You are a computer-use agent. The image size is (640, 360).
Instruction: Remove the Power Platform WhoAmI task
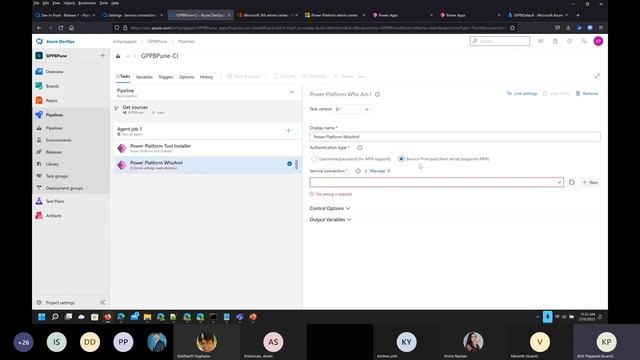(587, 93)
